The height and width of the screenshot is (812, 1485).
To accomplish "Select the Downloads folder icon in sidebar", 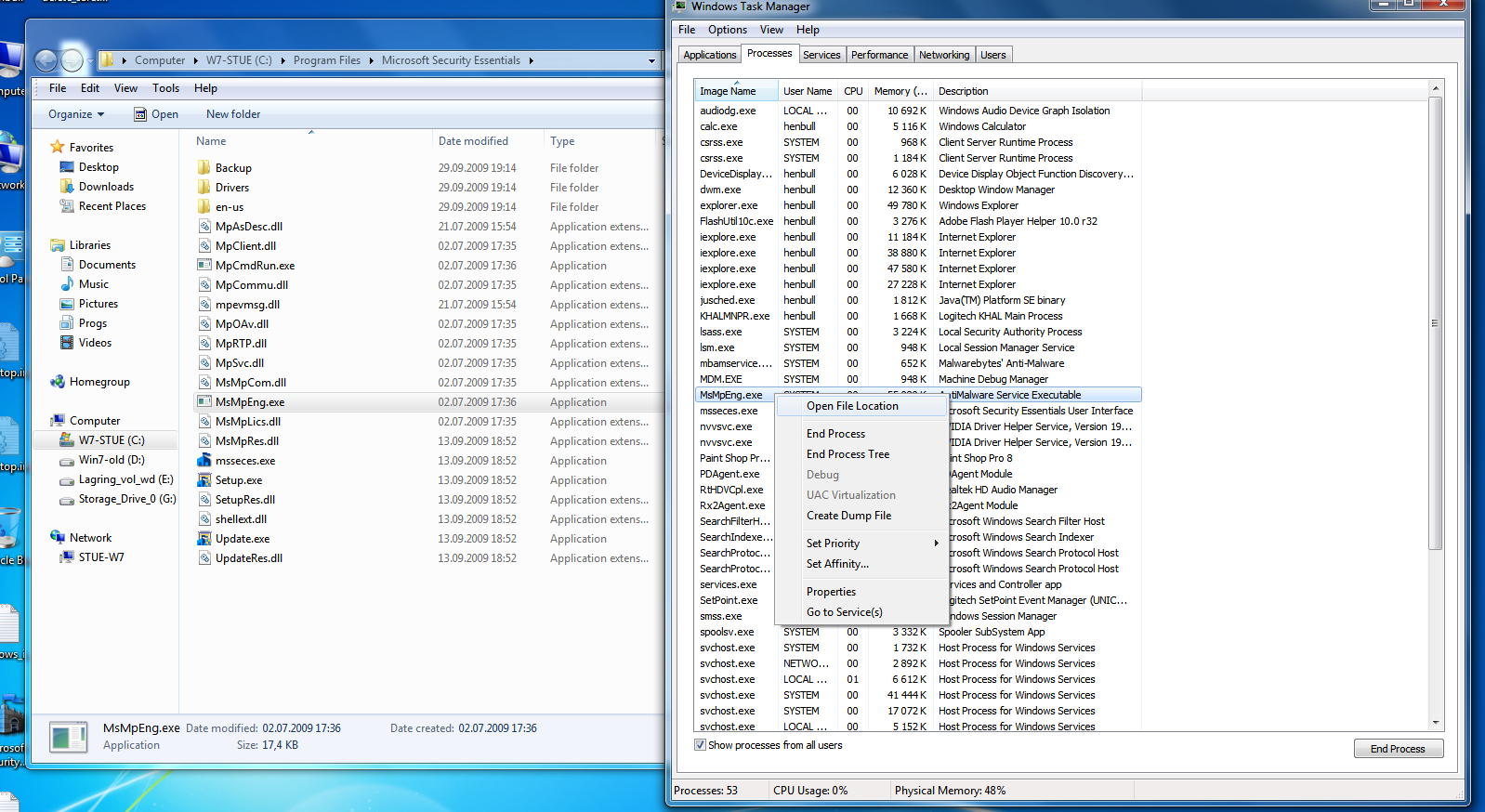I will (67, 187).
